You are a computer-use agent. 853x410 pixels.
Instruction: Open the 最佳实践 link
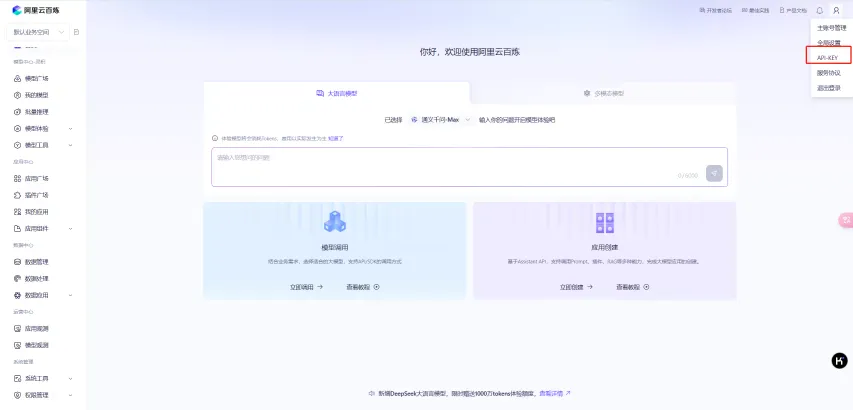[x=756, y=10]
